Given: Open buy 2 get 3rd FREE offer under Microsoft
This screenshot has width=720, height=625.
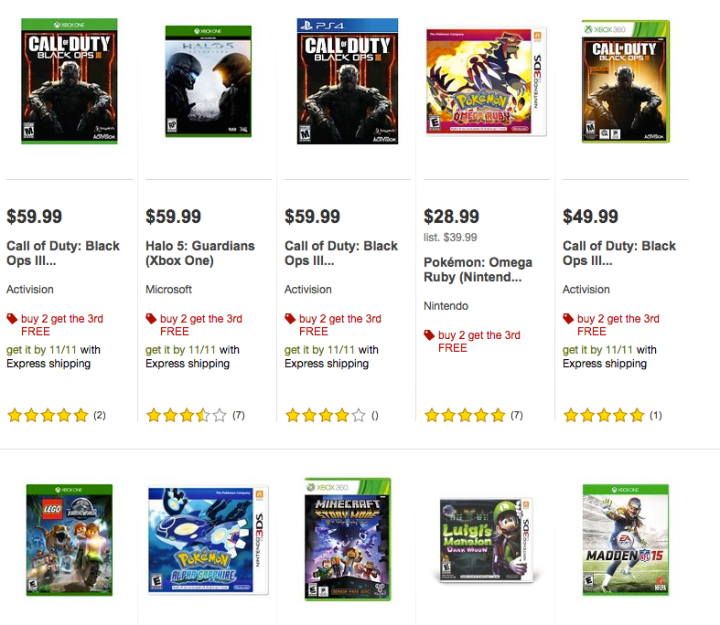Looking at the screenshot, I should coord(201,325).
